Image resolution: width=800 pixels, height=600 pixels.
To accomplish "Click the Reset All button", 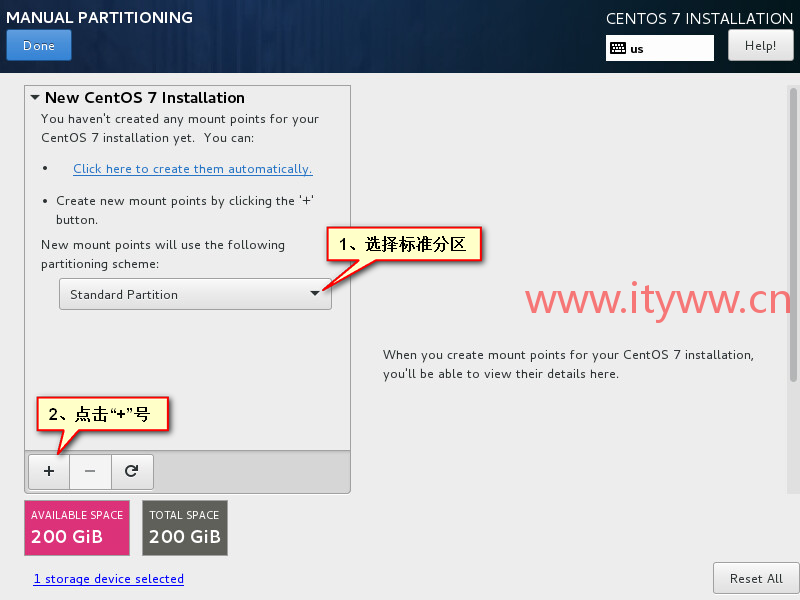I will [x=756, y=579].
